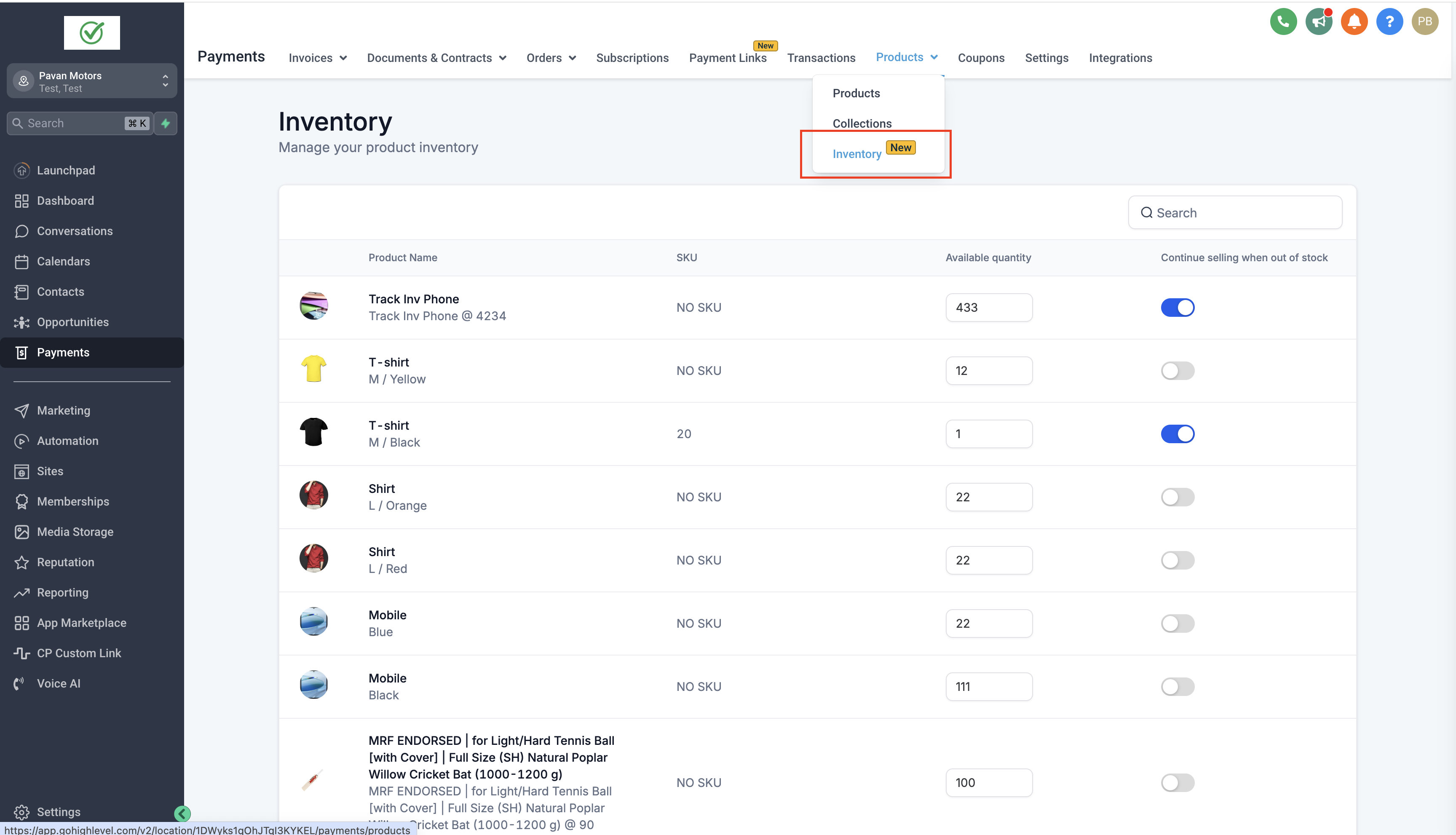Viewport: 1456px width, 835px height.
Task: Click the green lightning quick actions icon
Action: [166, 123]
